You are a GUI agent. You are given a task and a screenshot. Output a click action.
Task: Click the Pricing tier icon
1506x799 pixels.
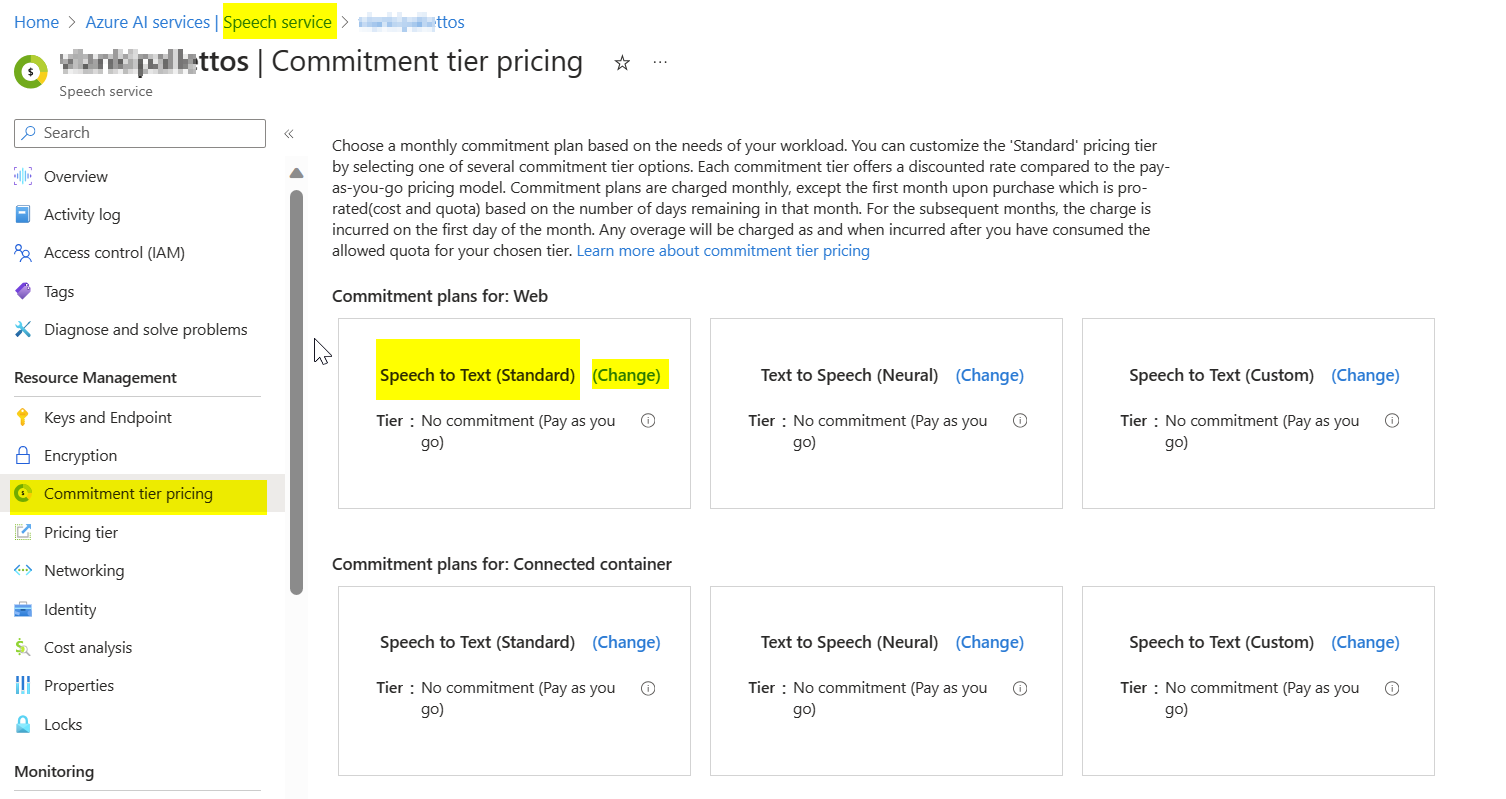[x=23, y=532]
